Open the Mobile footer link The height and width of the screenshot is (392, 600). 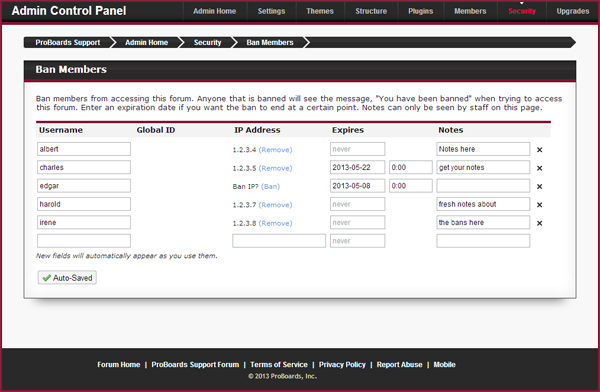pyautogui.click(x=444, y=364)
